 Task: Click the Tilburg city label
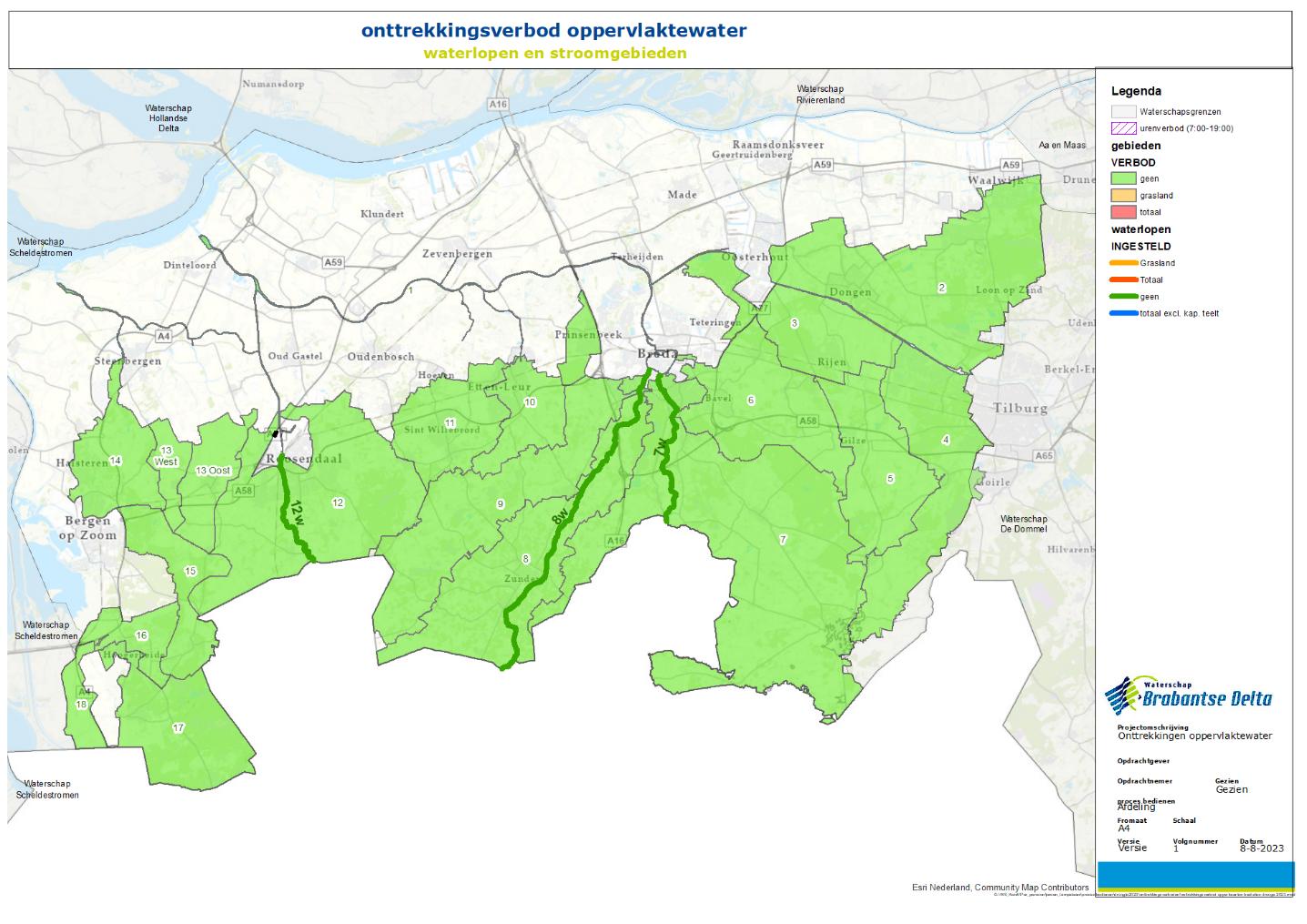point(1020,408)
